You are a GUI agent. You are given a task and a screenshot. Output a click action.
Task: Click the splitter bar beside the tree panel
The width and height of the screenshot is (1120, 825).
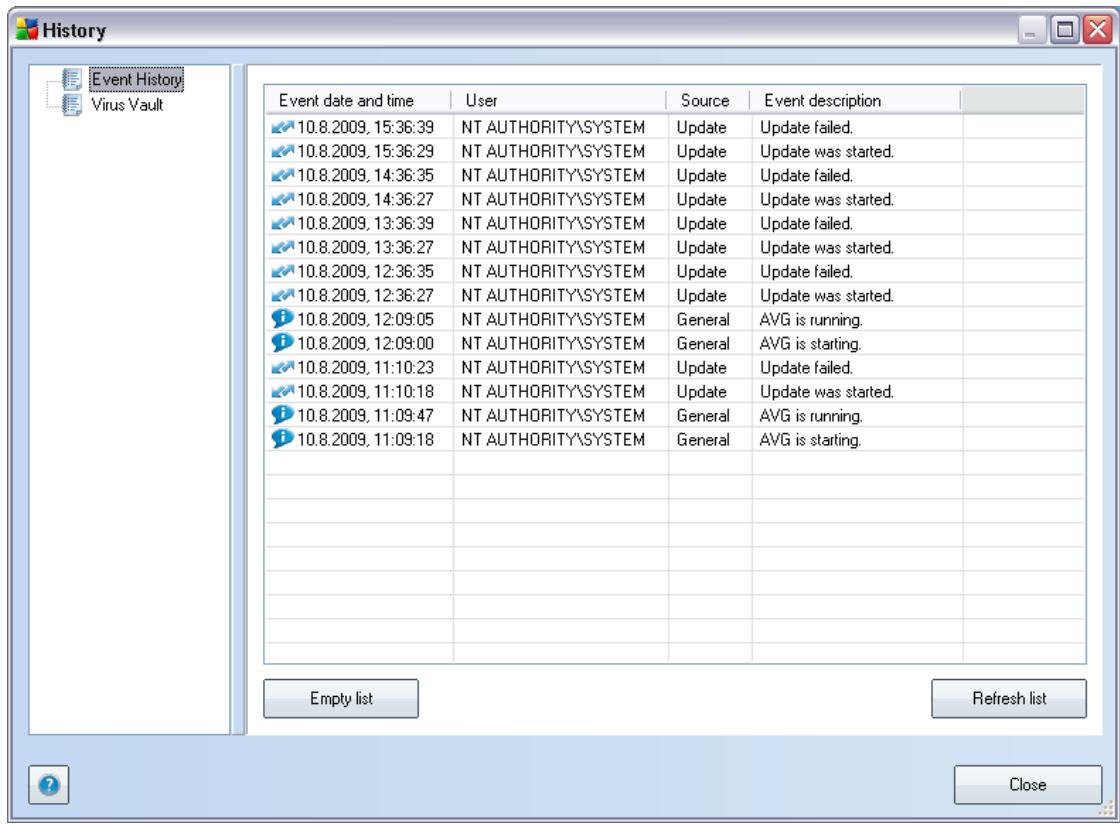(x=238, y=399)
